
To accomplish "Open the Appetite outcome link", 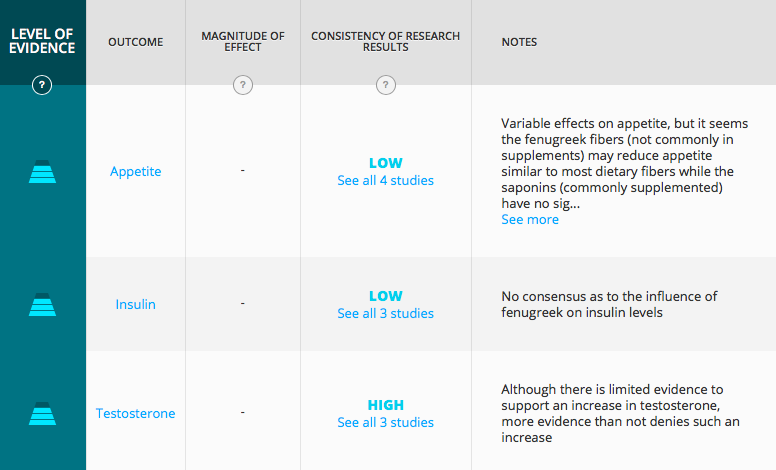I will [x=136, y=172].
